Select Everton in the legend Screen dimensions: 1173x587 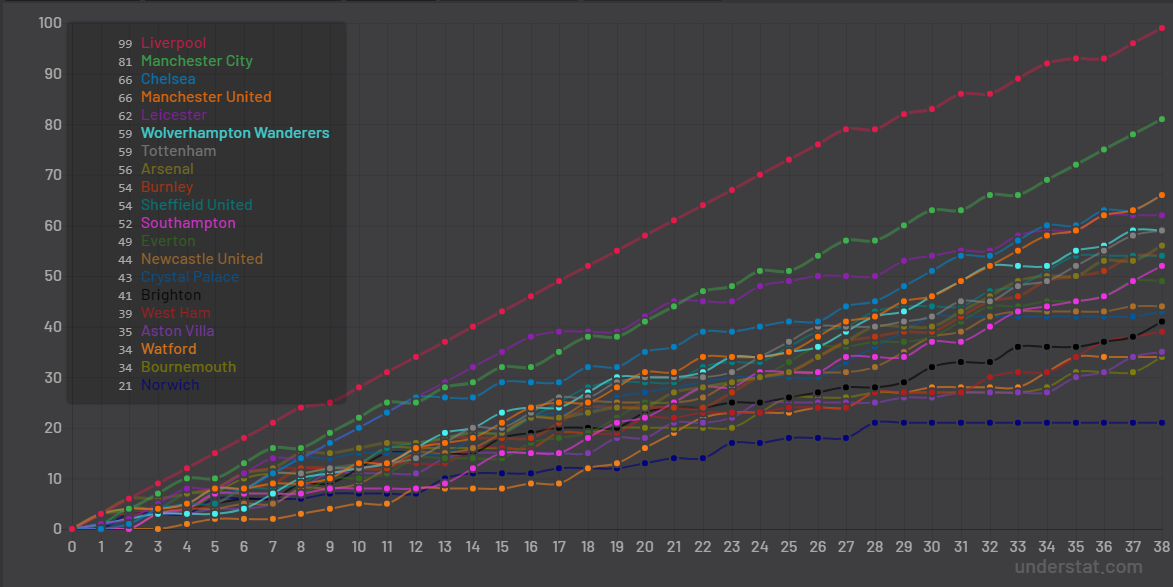(168, 241)
